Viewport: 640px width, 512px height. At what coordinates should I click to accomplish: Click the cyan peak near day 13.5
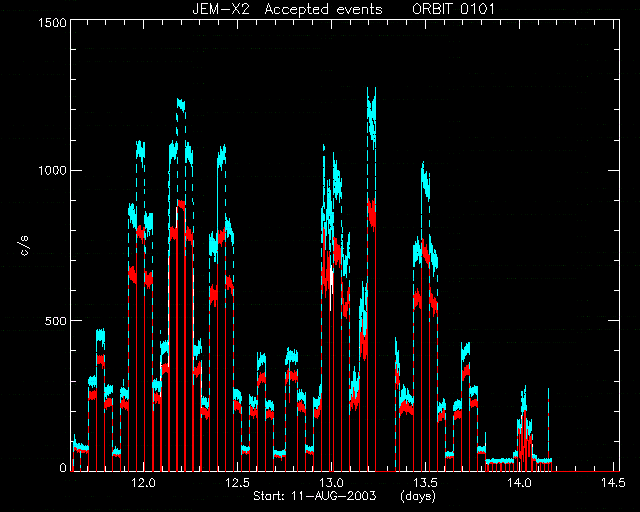(x=425, y=180)
